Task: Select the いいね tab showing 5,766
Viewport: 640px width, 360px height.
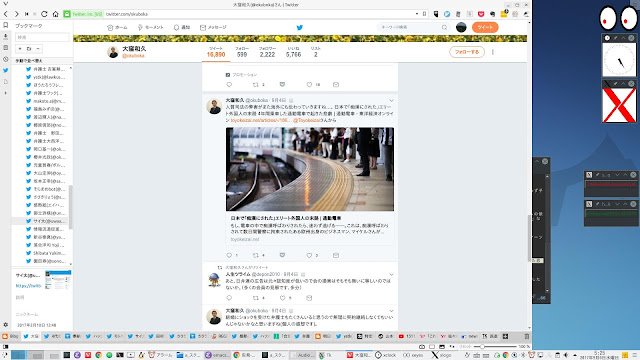Action: pos(293,52)
